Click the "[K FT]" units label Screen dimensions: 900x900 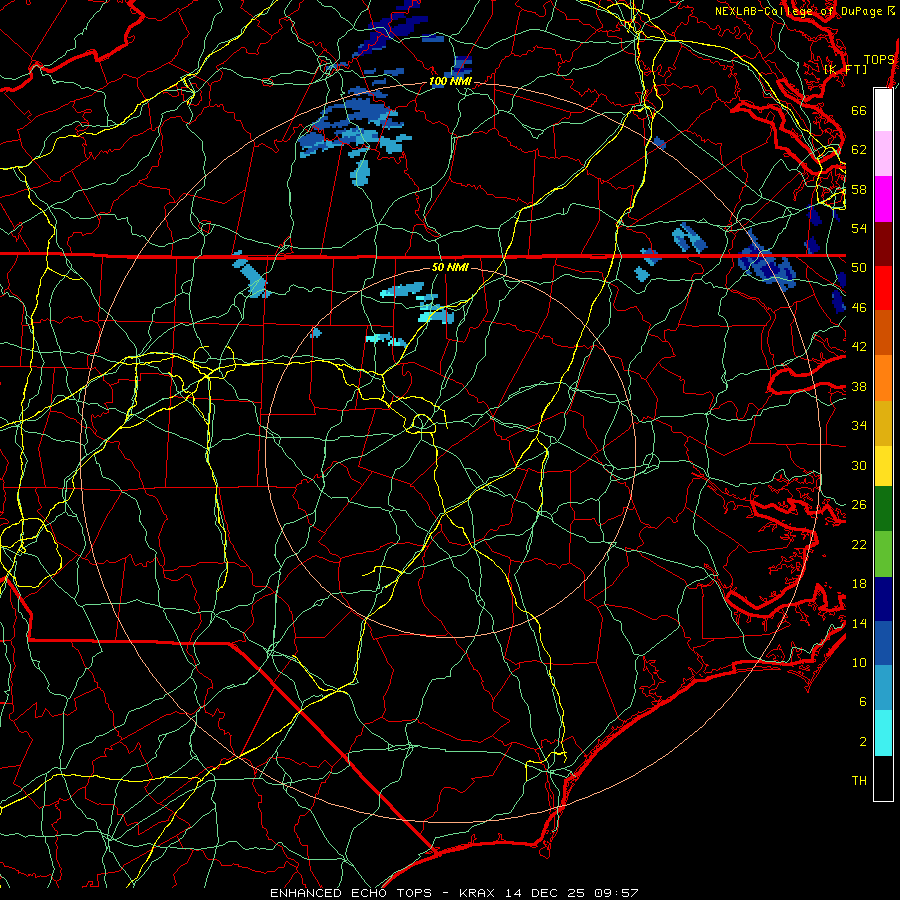click(x=845, y=69)
